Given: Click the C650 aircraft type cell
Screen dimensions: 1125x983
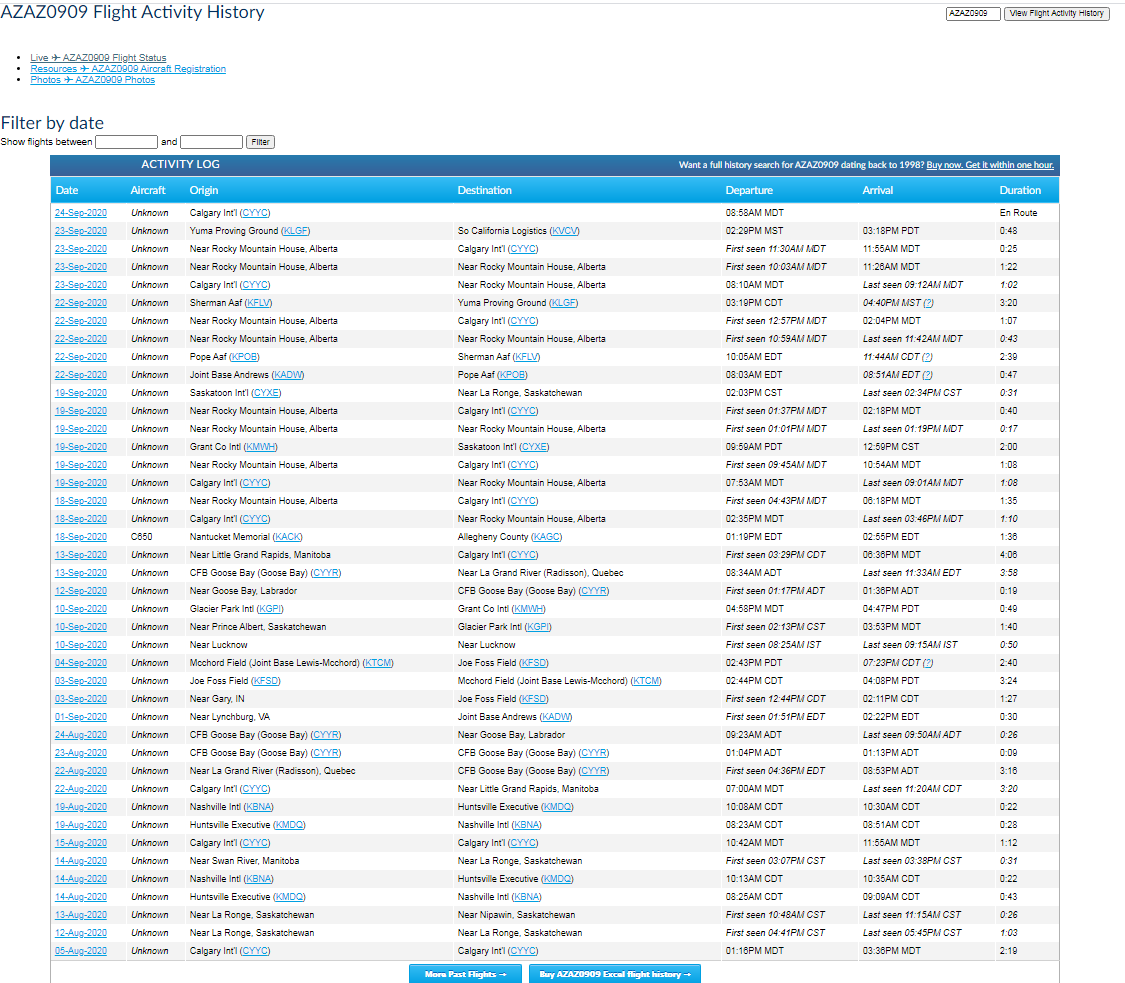Looking at the screenshot, I should coord(141,537).
